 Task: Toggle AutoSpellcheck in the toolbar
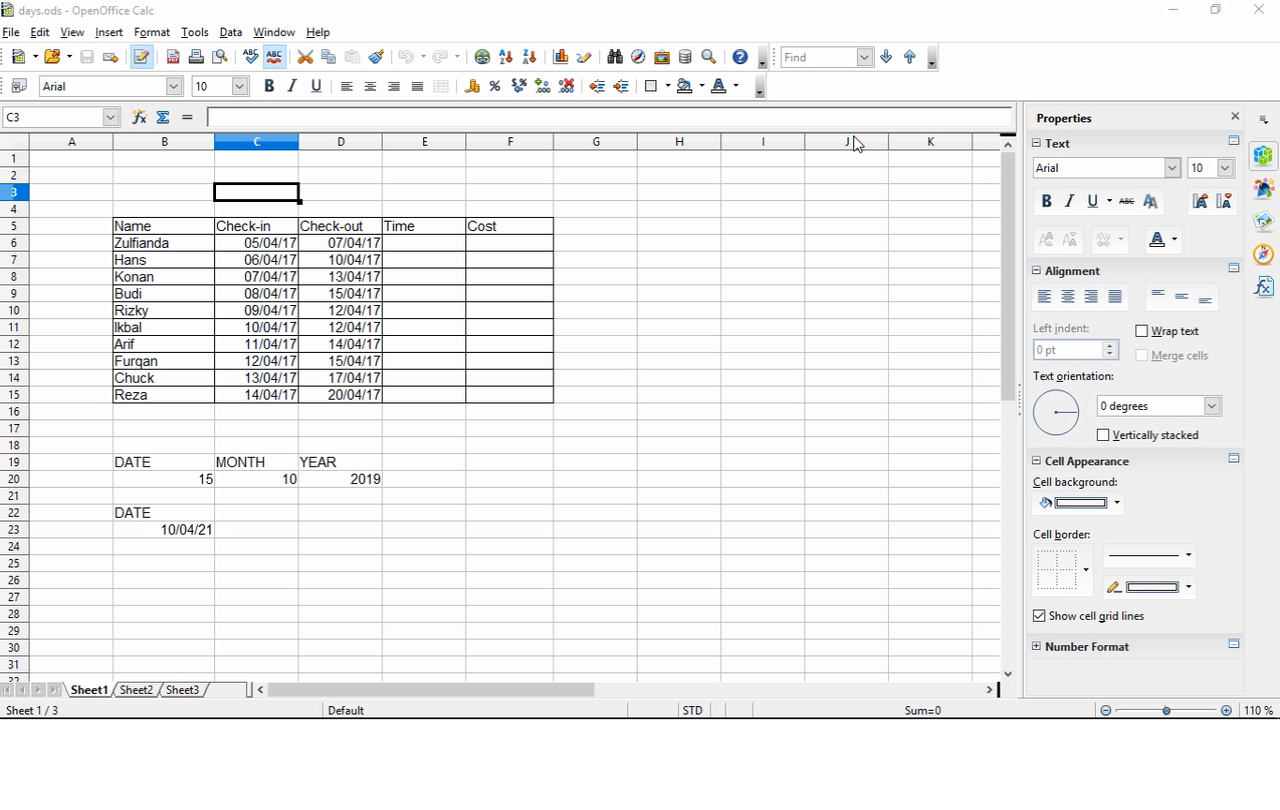(x=275, y=57)
